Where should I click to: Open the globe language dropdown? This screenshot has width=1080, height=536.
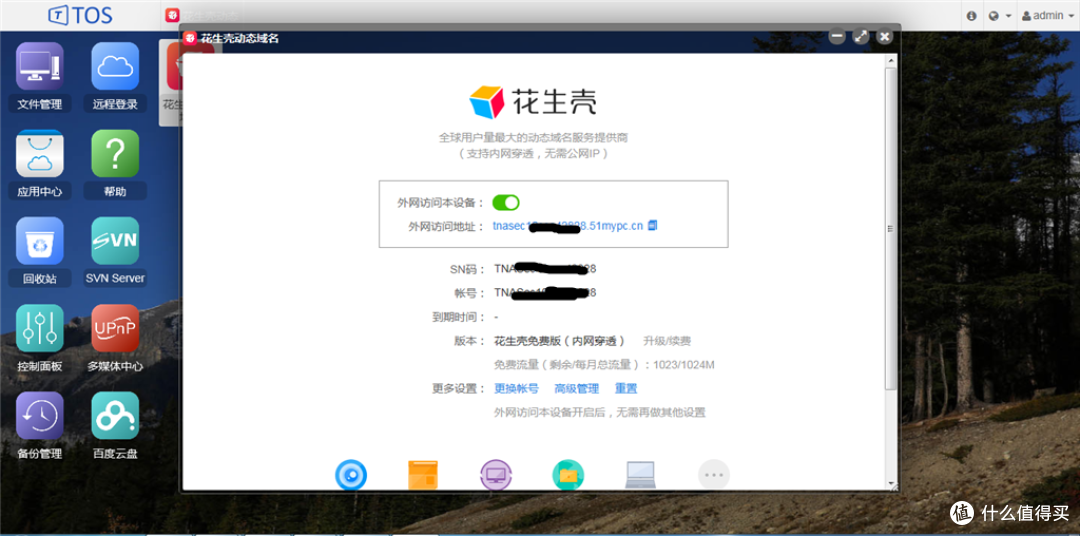coord(999,15)
